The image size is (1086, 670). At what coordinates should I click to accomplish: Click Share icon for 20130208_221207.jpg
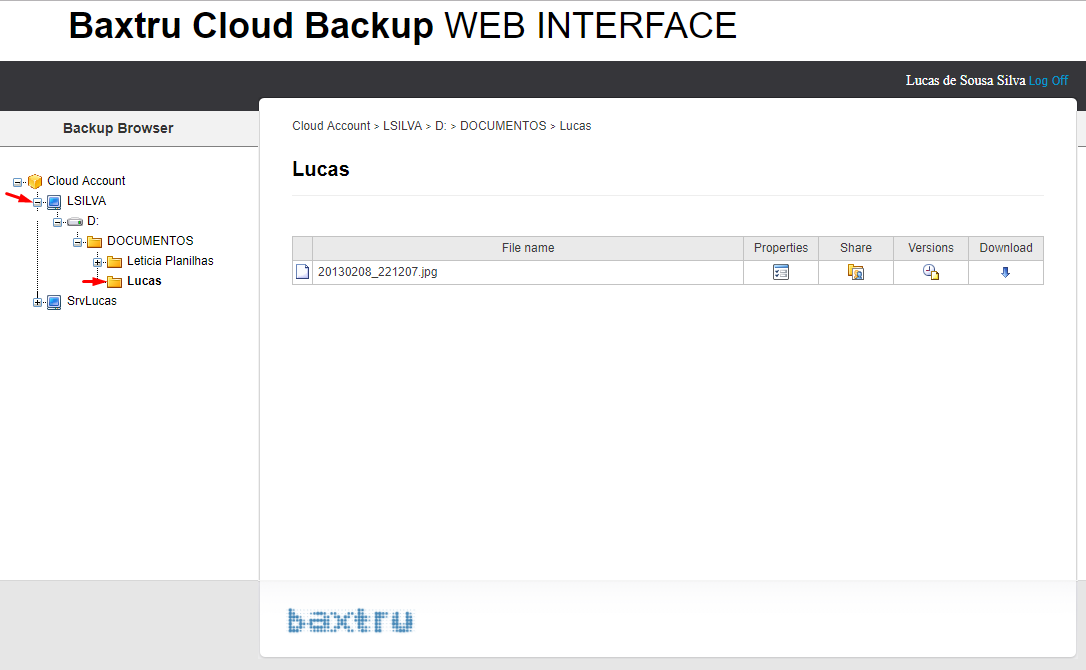[x=855, y=272]
